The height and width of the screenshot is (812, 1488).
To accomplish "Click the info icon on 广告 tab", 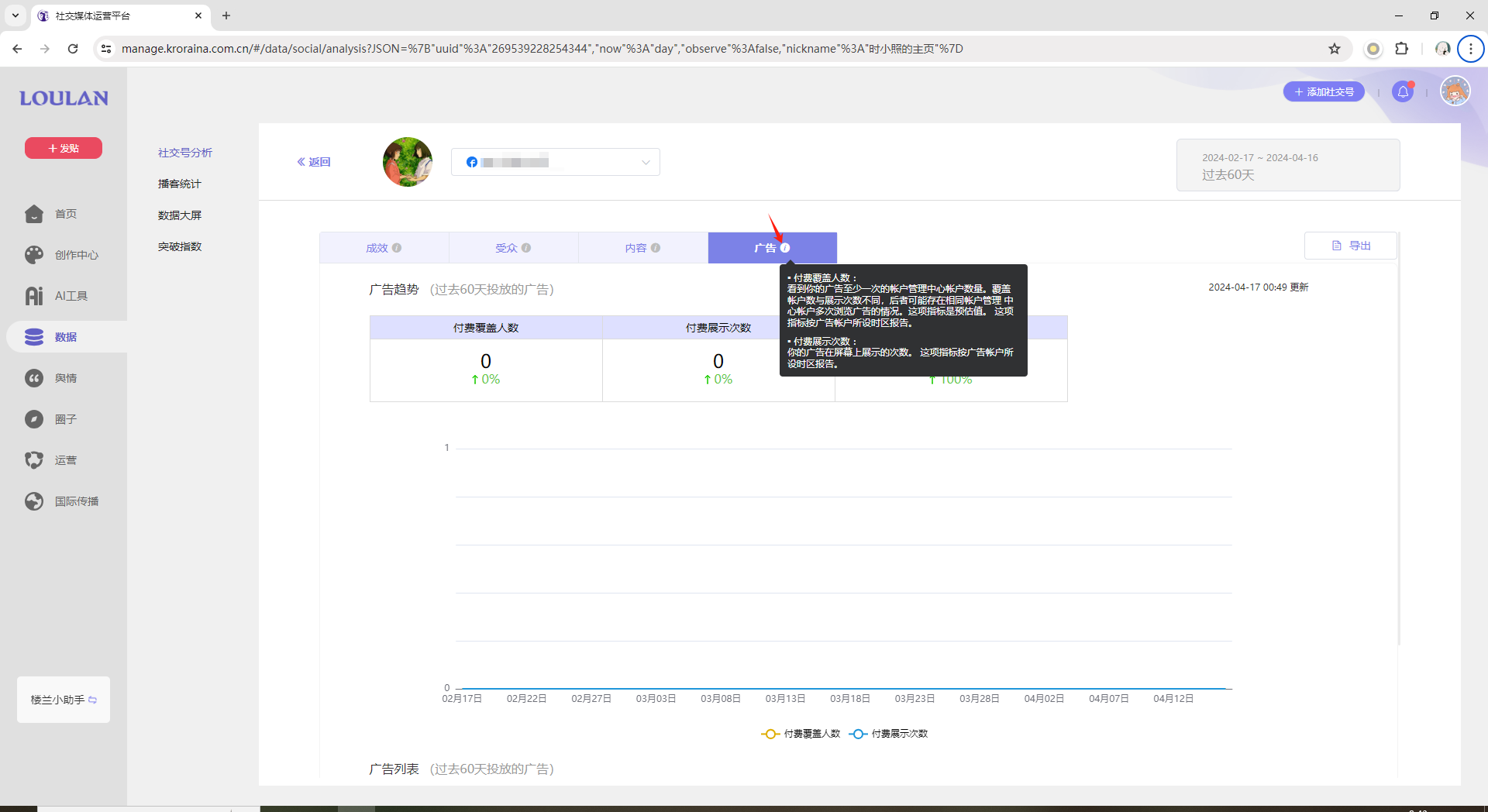I will tap(785, 248).
